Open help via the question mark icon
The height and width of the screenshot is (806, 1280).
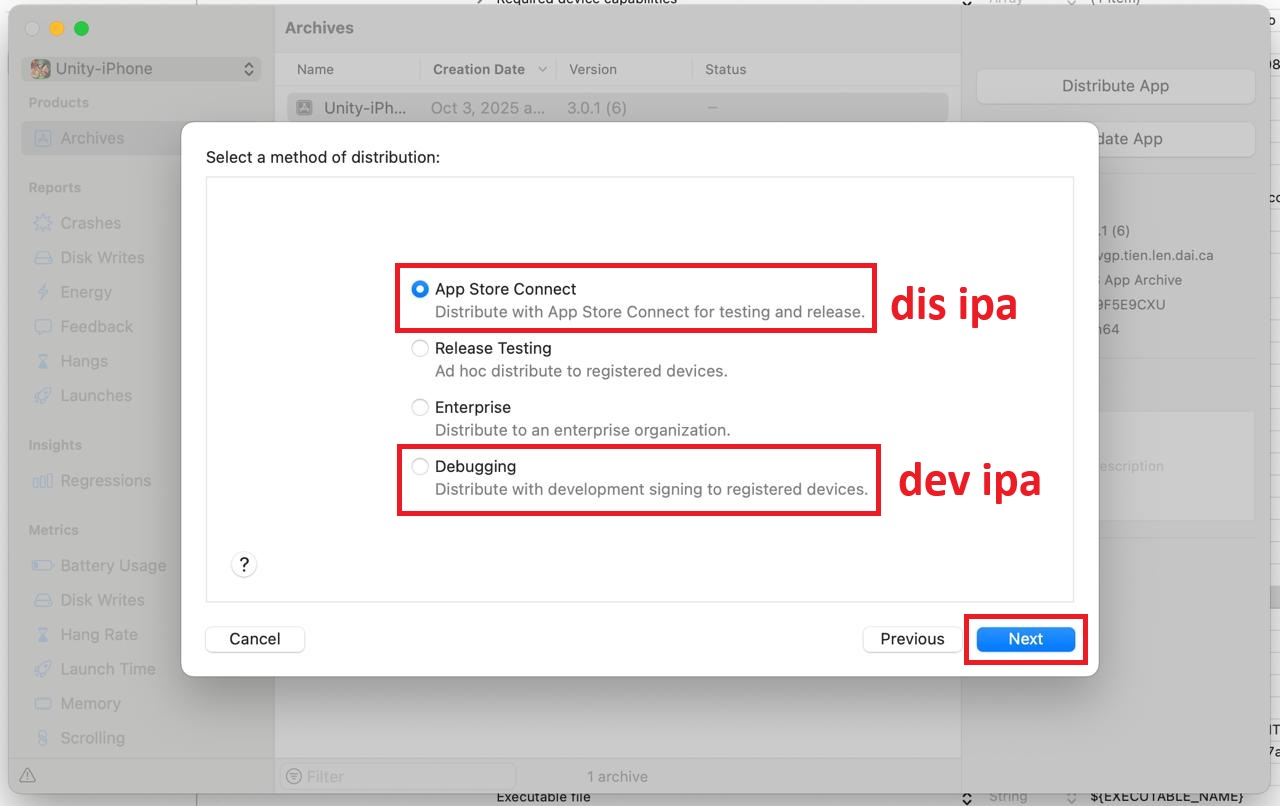pyautogui.click(x=244, y=565)
